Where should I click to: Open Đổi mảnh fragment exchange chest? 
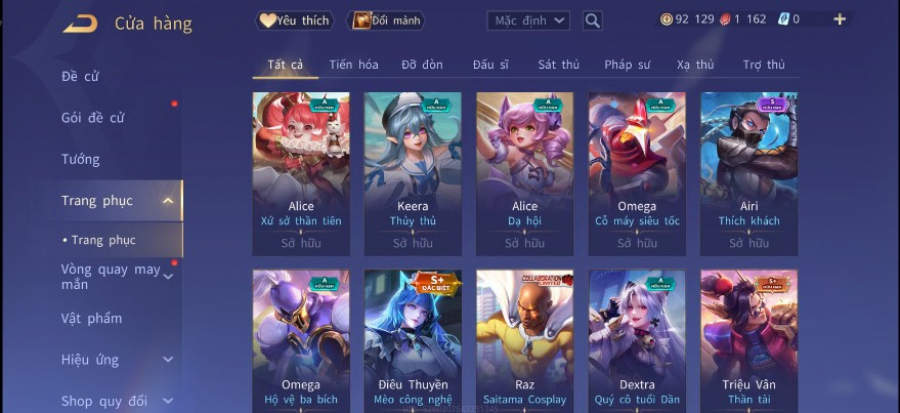[x=386, y=21]
